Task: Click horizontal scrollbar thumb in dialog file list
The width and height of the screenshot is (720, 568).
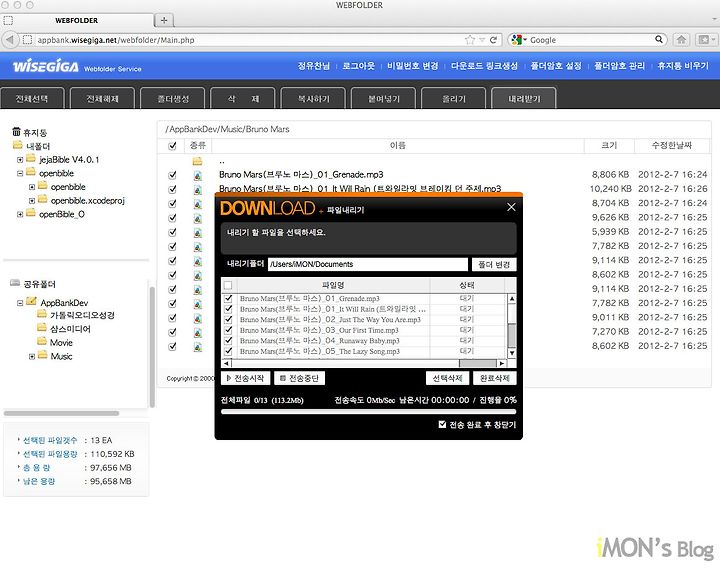Action: click(478, 363)
